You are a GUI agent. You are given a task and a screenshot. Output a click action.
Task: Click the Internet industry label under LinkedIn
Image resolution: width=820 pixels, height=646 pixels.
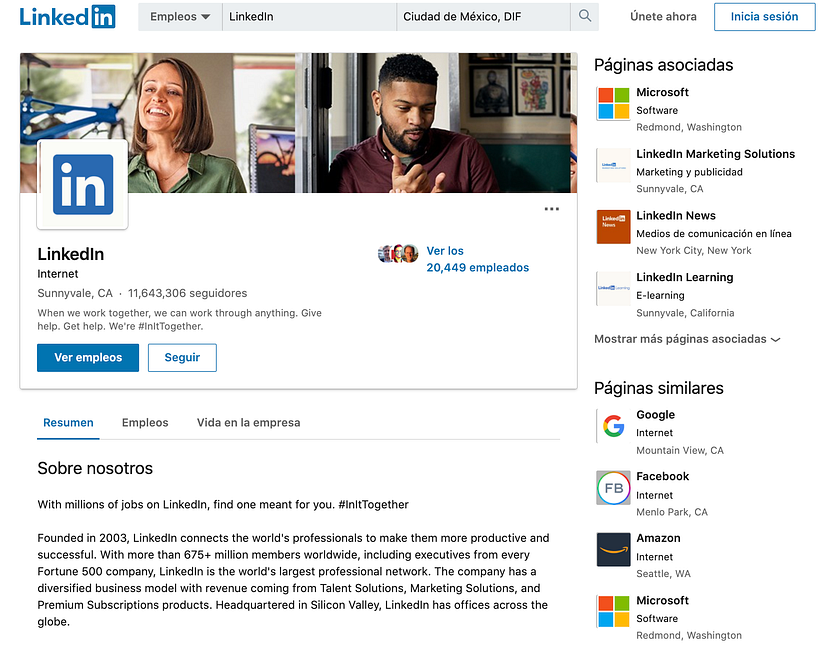click(x=58, y=274)
